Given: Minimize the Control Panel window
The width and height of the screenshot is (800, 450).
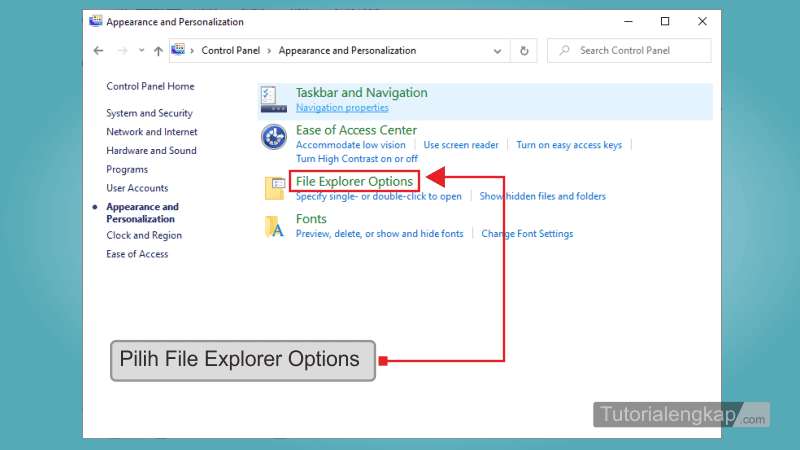Looking at the screenshot, I should tap(629, 21).
